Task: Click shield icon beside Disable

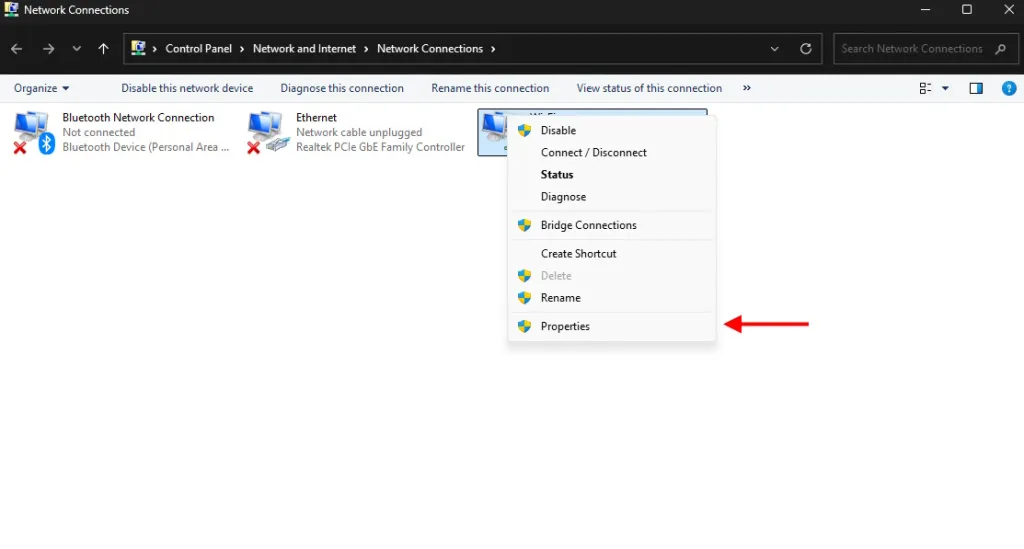Action: click(x=524, y=131)
